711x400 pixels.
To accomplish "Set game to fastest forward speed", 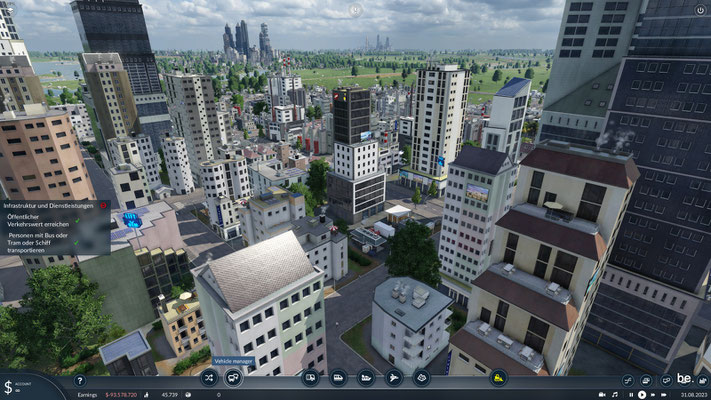I will tap(664, 395).
